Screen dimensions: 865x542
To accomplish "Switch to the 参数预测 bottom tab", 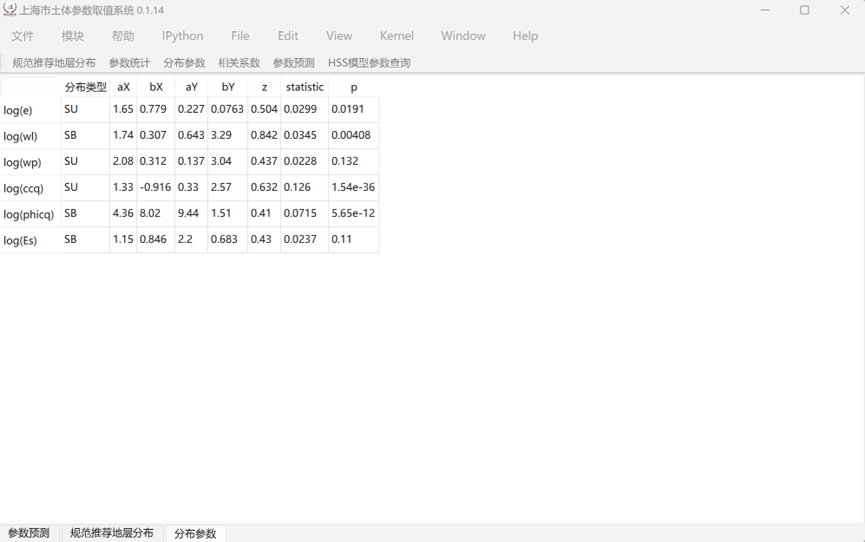I will point(28,533).
